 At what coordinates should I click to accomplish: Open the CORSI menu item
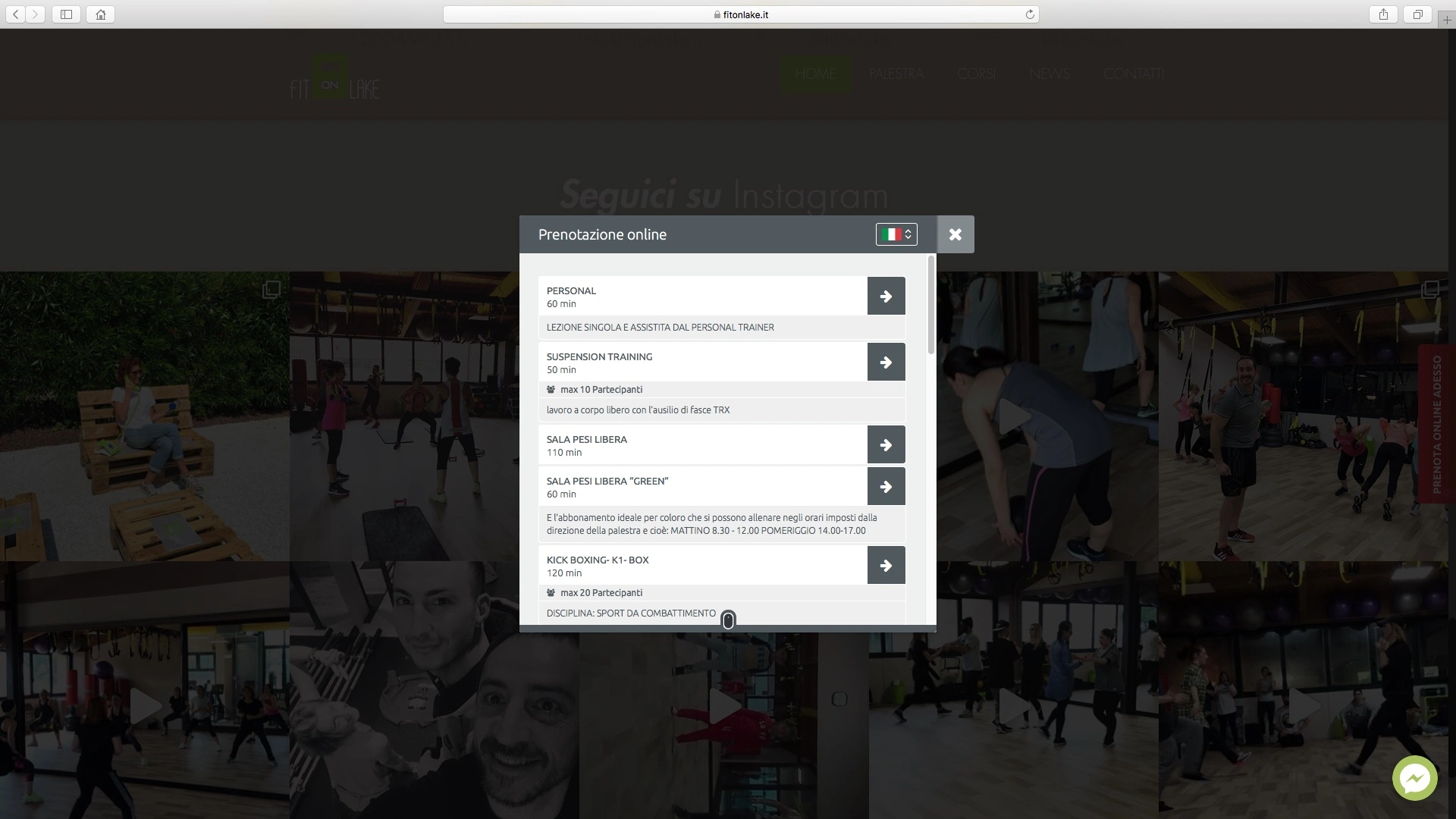pos(976,74)
